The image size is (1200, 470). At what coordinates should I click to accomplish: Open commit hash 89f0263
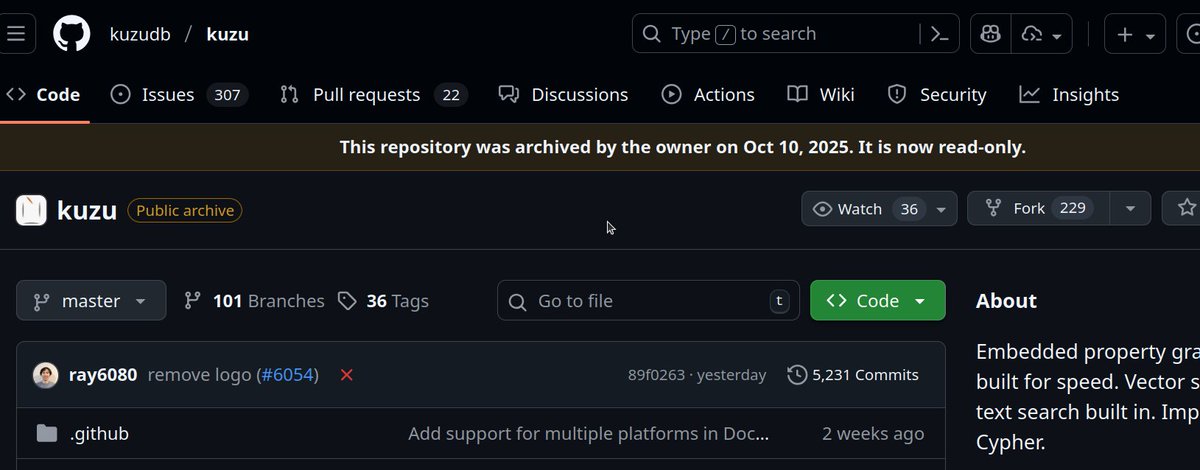coord(656,375)
